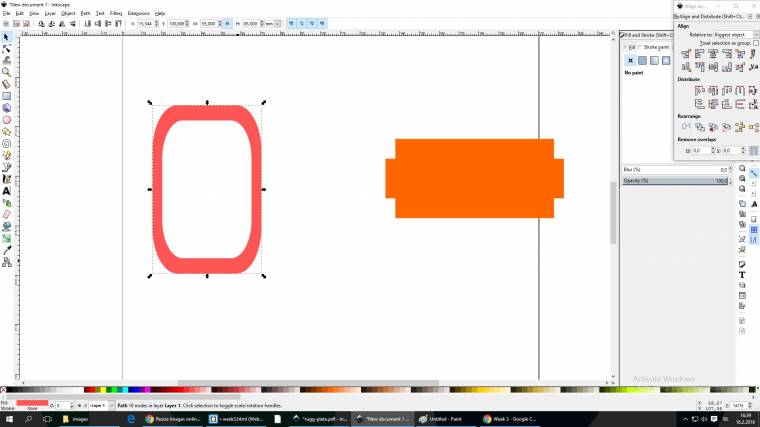Toggle lock width and height ratio
Image resolution: width=760 pixels, height=427 pixels.
227,23
